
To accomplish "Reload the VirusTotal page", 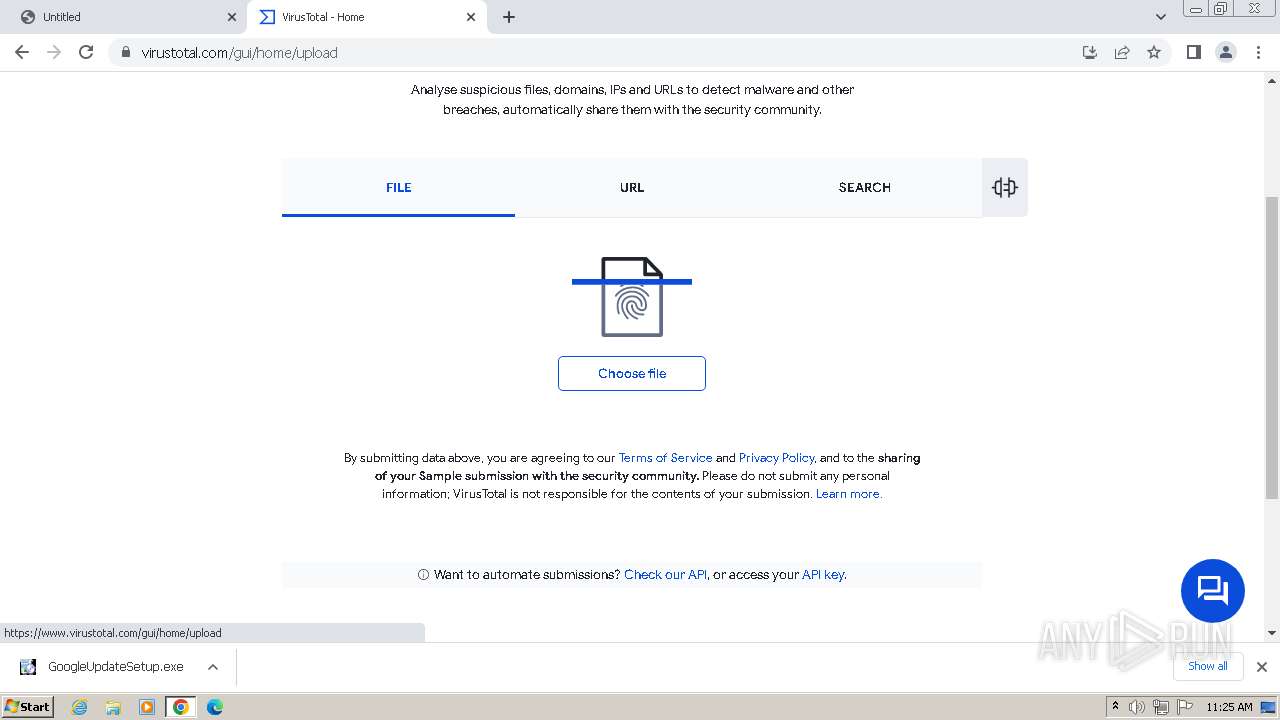I will pyautogui.click(x=86, y=52).
